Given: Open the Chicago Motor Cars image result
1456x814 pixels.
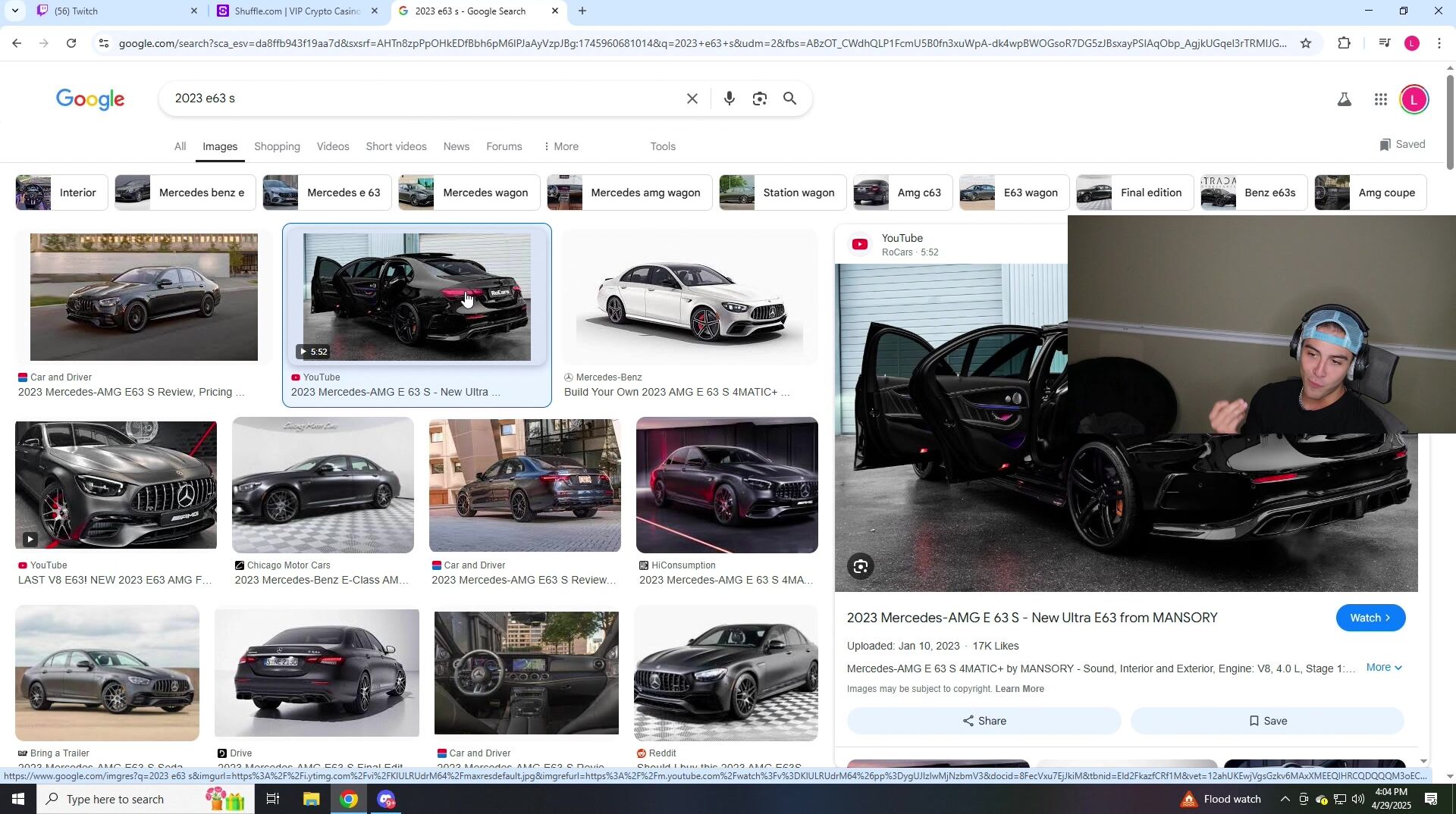Looking at the screenshot, I should click(x=323, y=485).
